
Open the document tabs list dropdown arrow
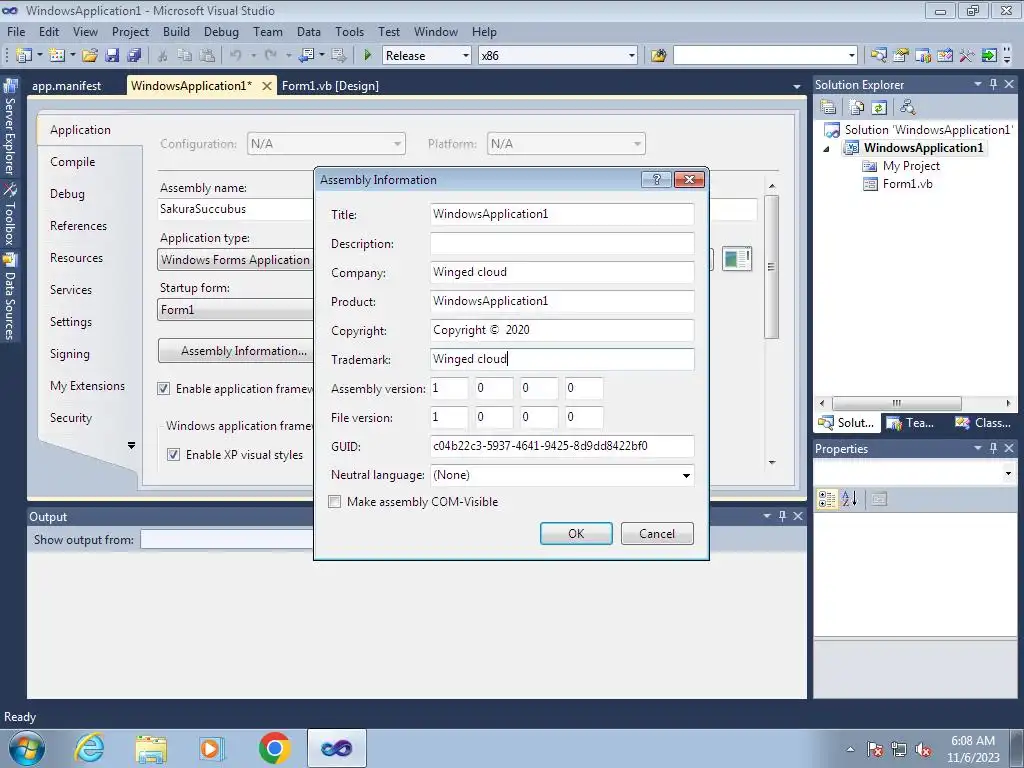pyautogui.click(x=797, y=86)
